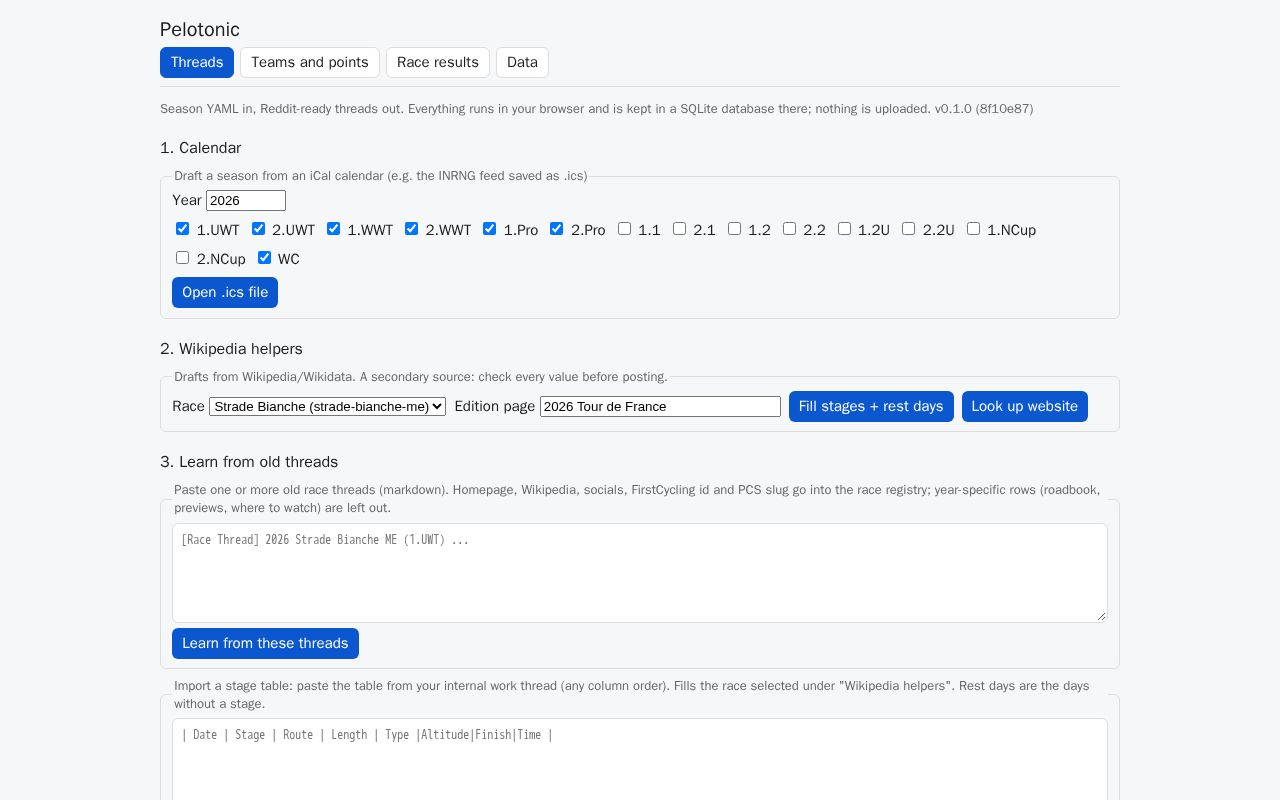
Task: Open the Race dropdown selector
Action: tap(327, 406)
